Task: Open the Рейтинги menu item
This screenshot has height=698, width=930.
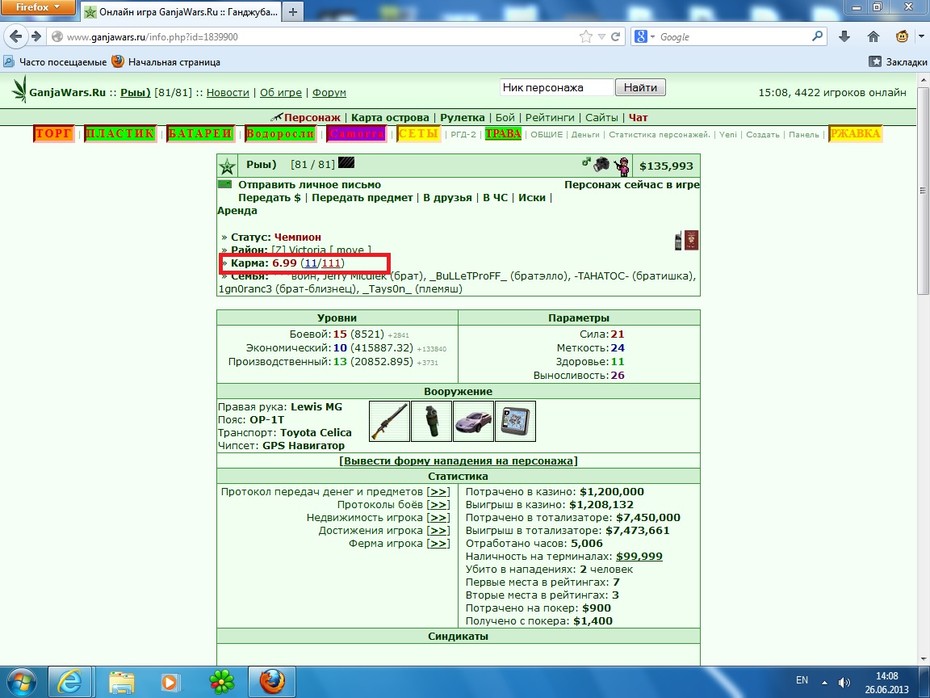Action: tap(550, 117)
